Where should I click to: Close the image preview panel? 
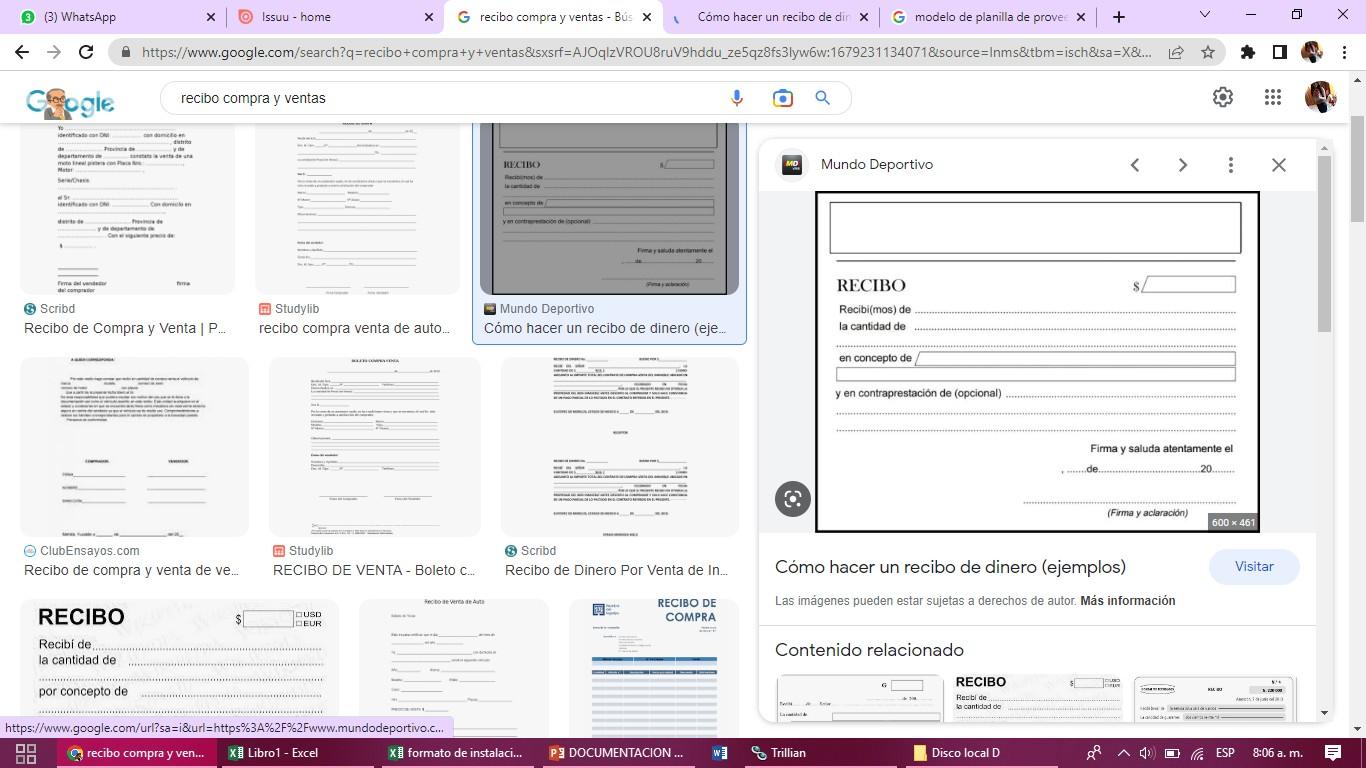coord(1279,165)
